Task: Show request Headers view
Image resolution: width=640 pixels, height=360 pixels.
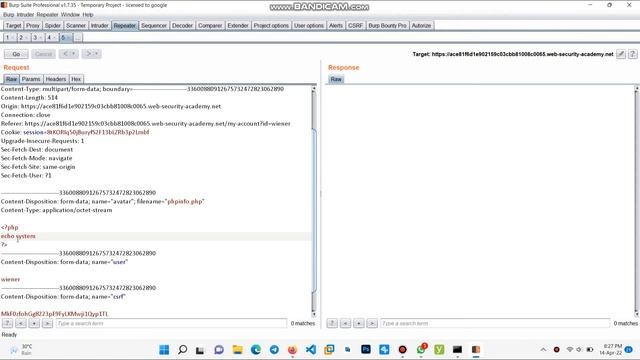Action: 56,79
